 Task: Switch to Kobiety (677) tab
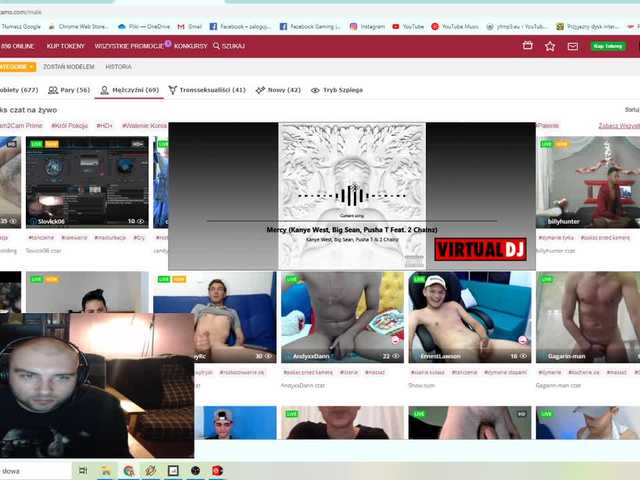(19, 90)
